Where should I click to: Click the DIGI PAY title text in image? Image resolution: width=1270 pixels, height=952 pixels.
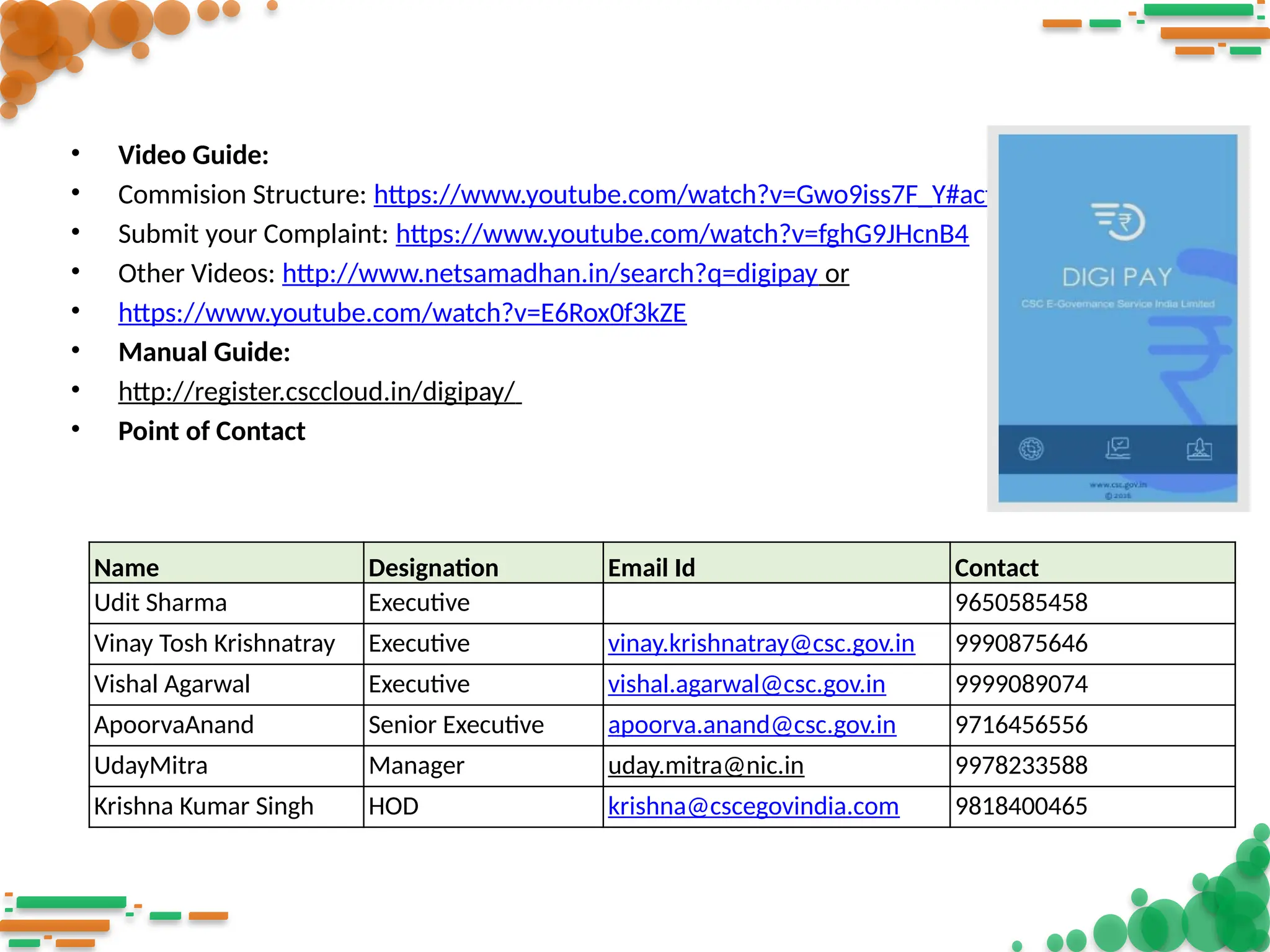click(x=1117, y=277)
